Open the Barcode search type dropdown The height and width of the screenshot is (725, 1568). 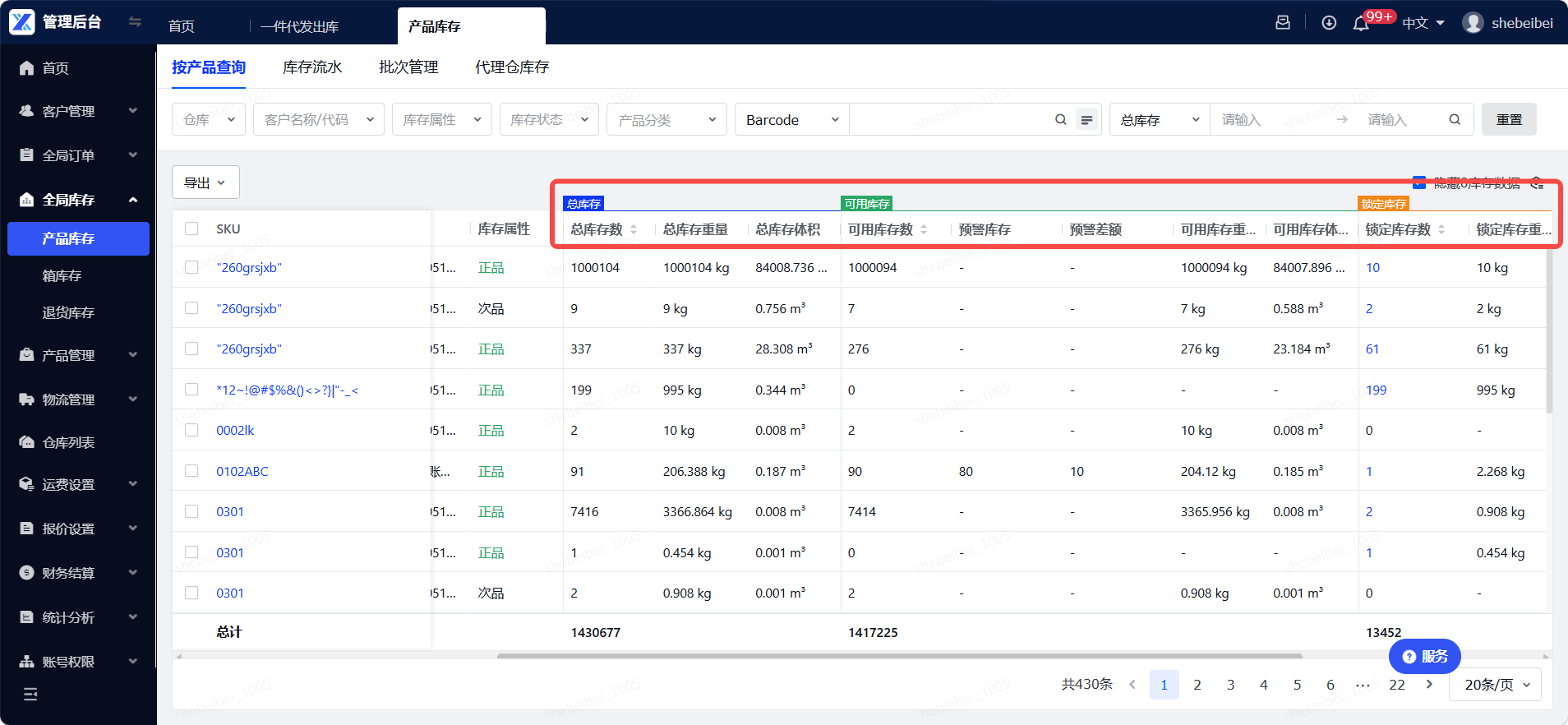[x=792, y=120]
